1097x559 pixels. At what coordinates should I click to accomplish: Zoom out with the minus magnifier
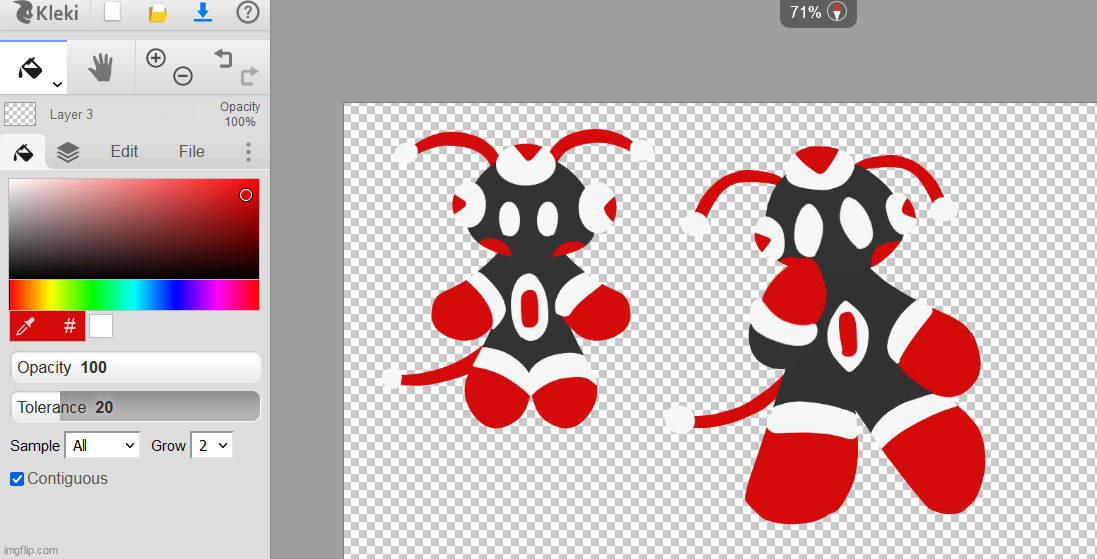click(183, 76)
